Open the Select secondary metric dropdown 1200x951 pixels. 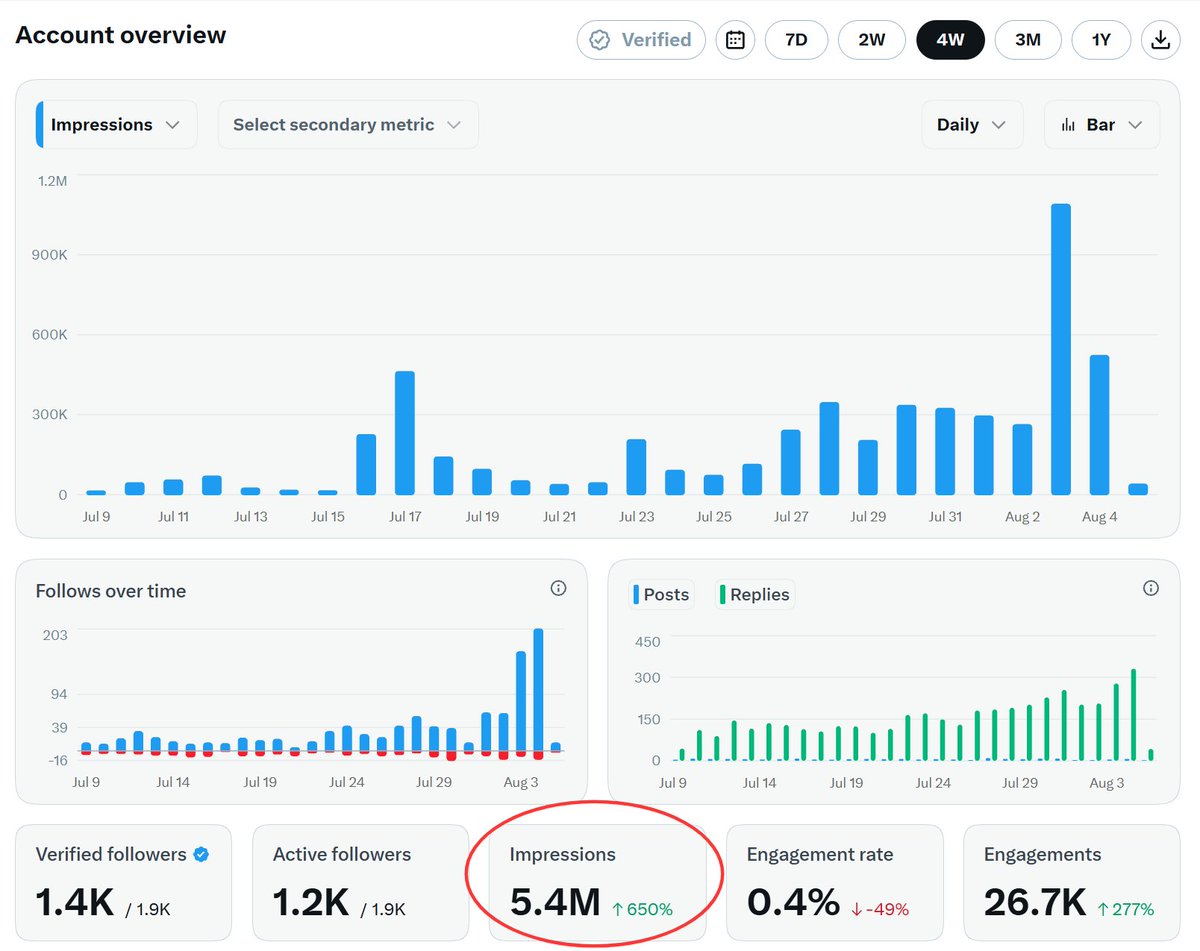click(x=348, y=125)
